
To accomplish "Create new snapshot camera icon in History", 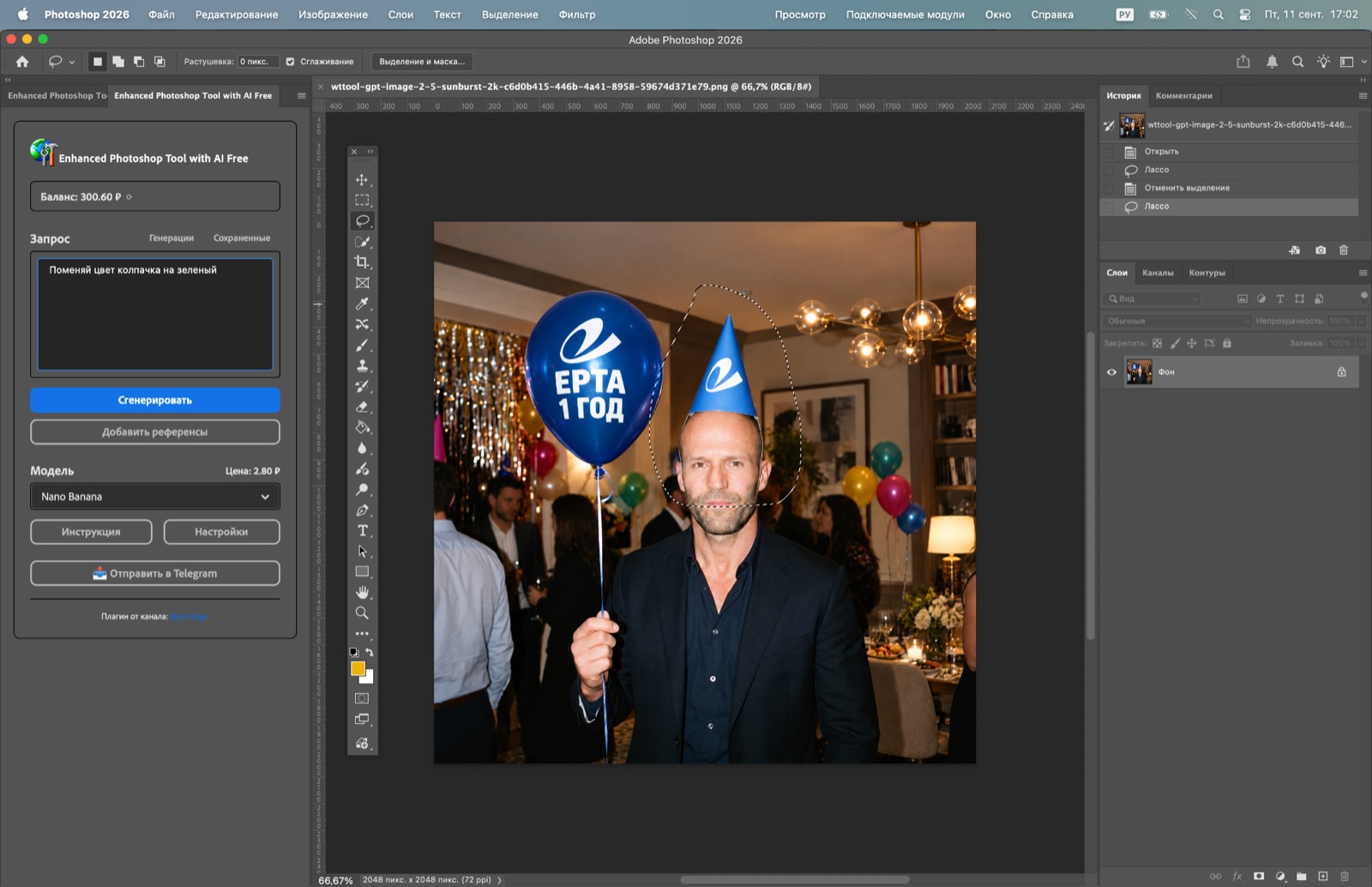I will tap(1321, 250).
